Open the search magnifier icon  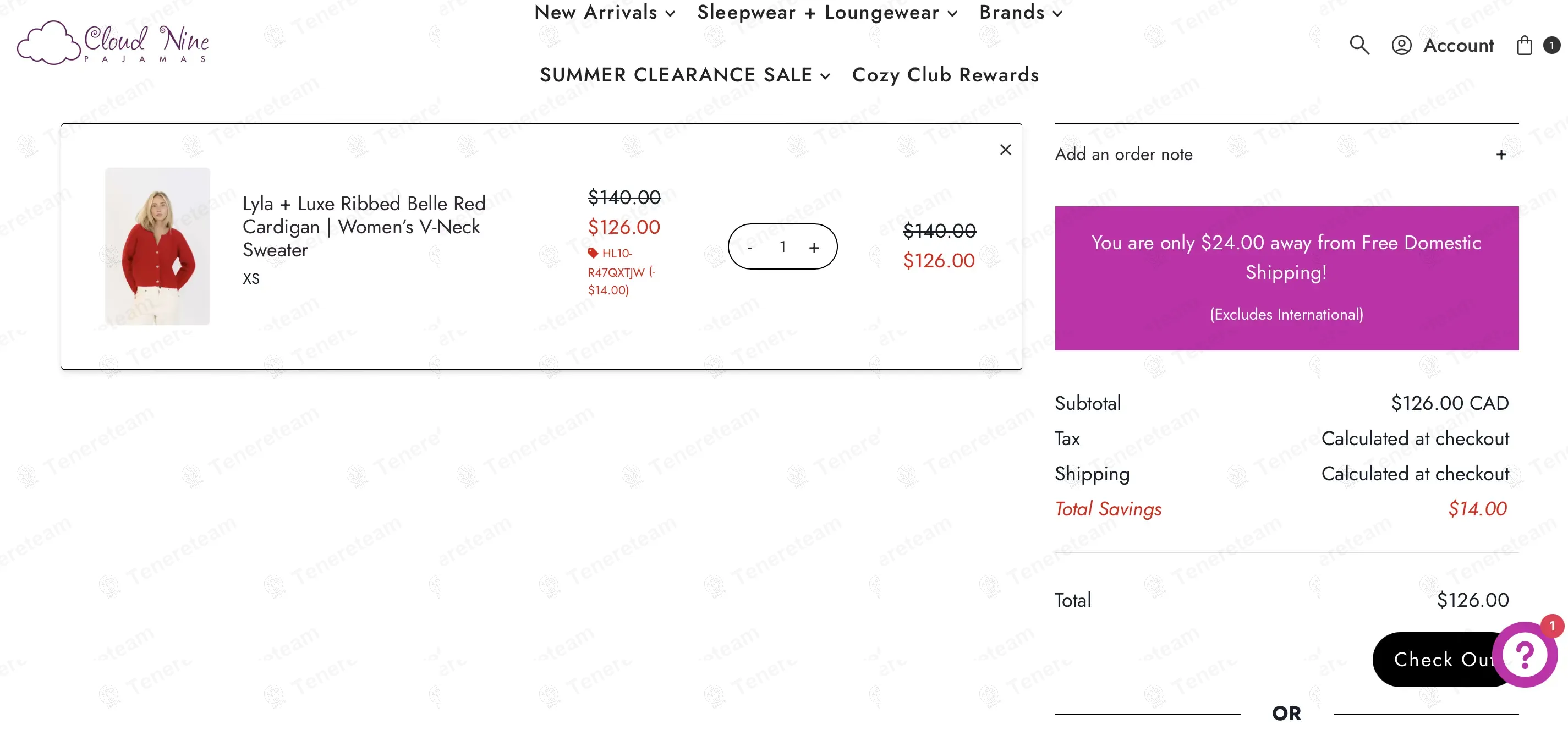coord(1359,45)
